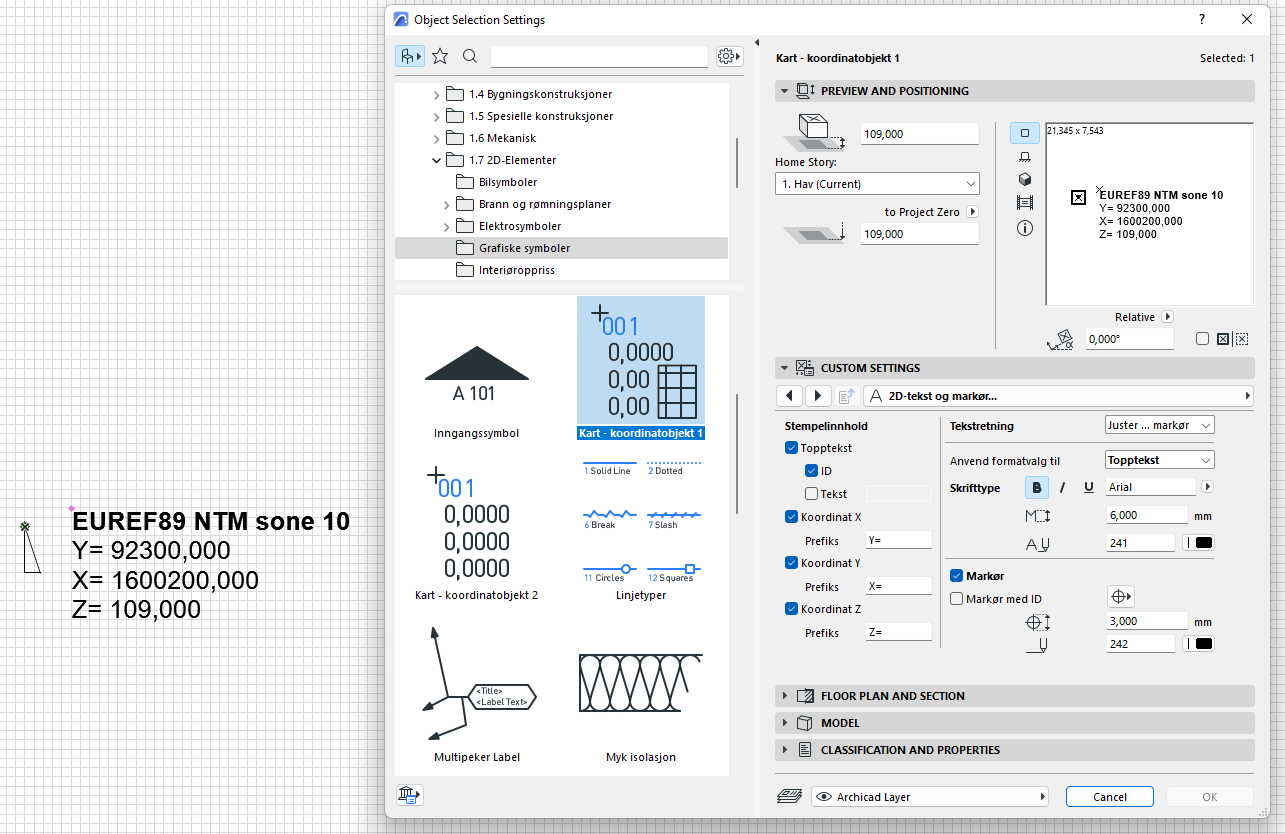
Task: Toggle Underline font style button
Action: 1089,487
